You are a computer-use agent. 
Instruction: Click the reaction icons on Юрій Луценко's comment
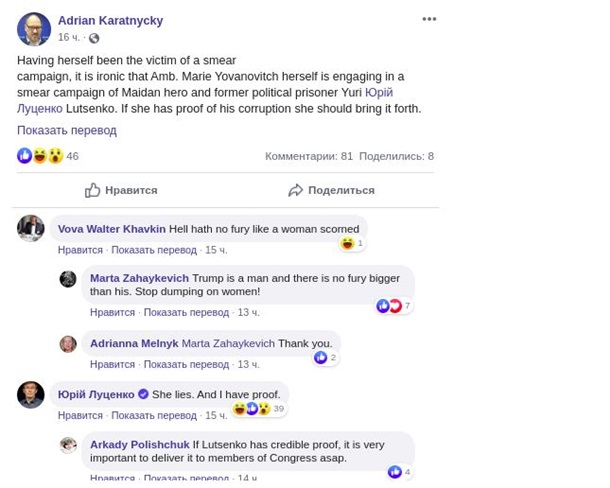click(252, 408)
